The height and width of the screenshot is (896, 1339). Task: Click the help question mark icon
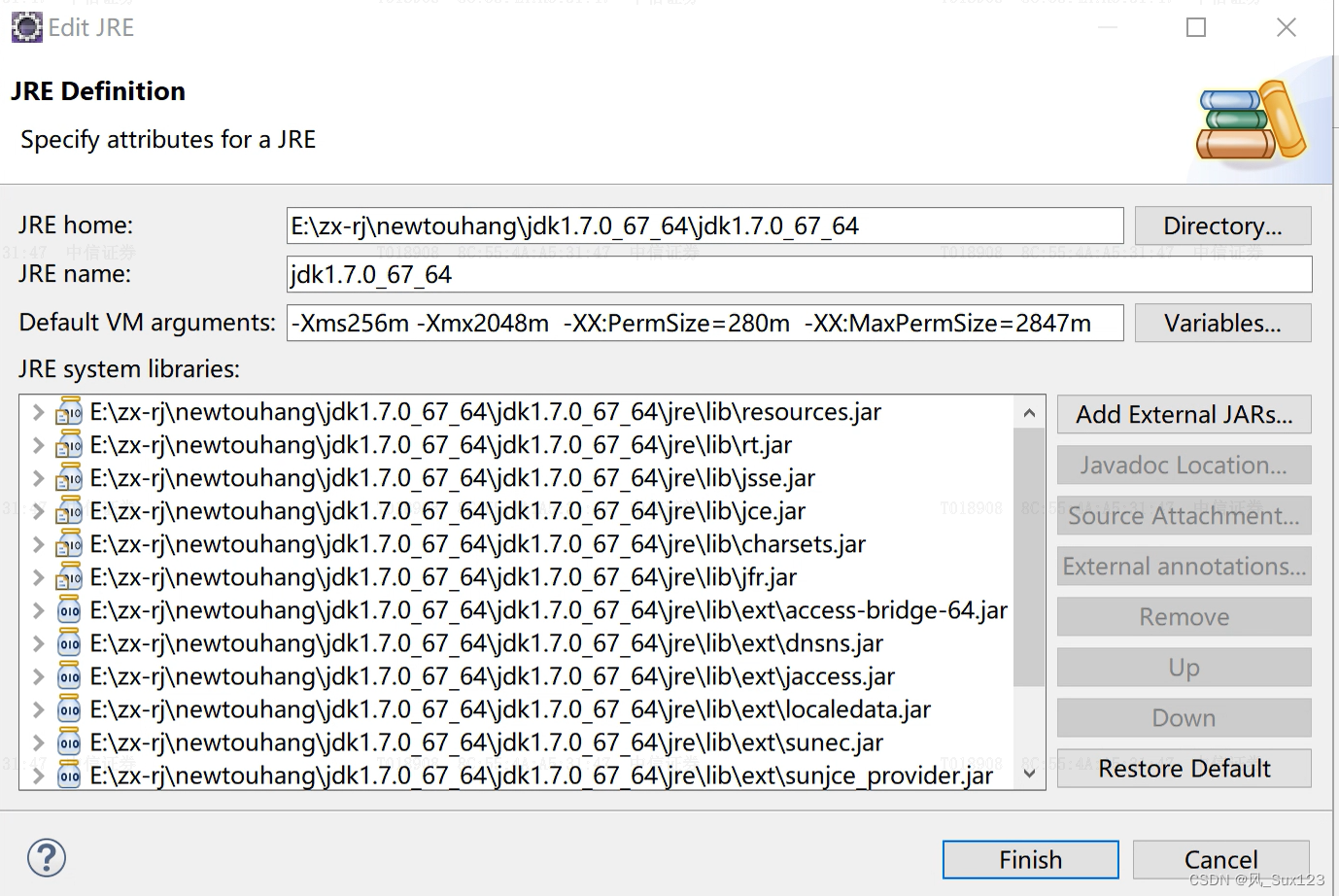47,857
